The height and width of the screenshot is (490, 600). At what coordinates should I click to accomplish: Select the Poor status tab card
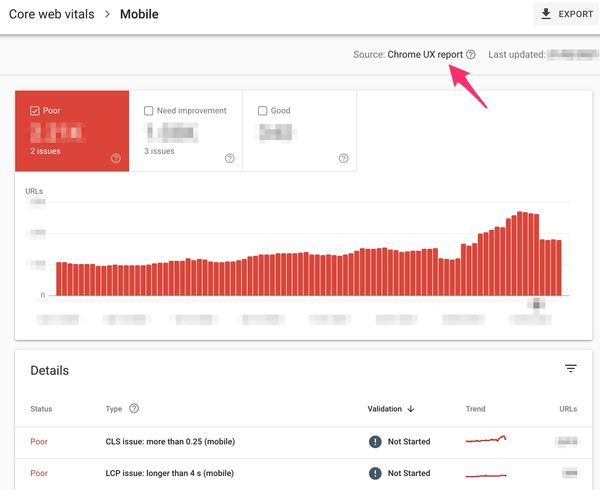72,131
